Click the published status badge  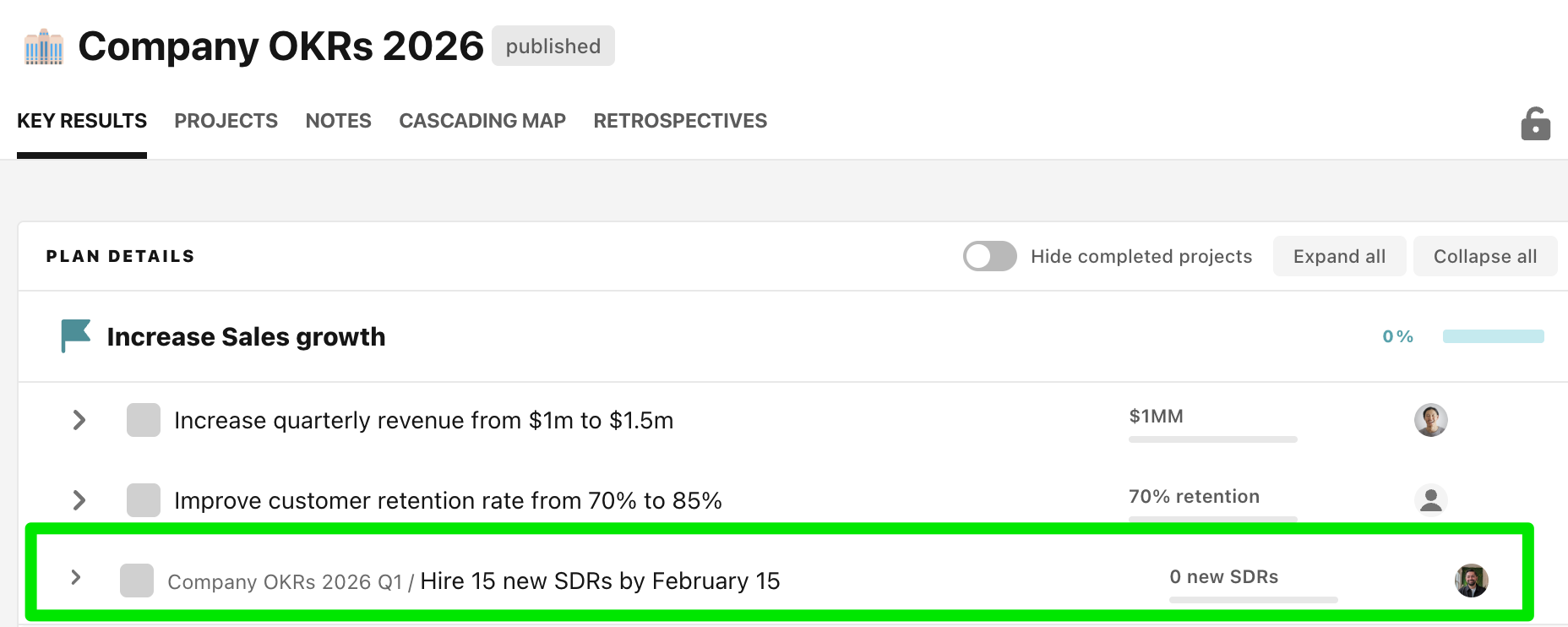[553, 46]
